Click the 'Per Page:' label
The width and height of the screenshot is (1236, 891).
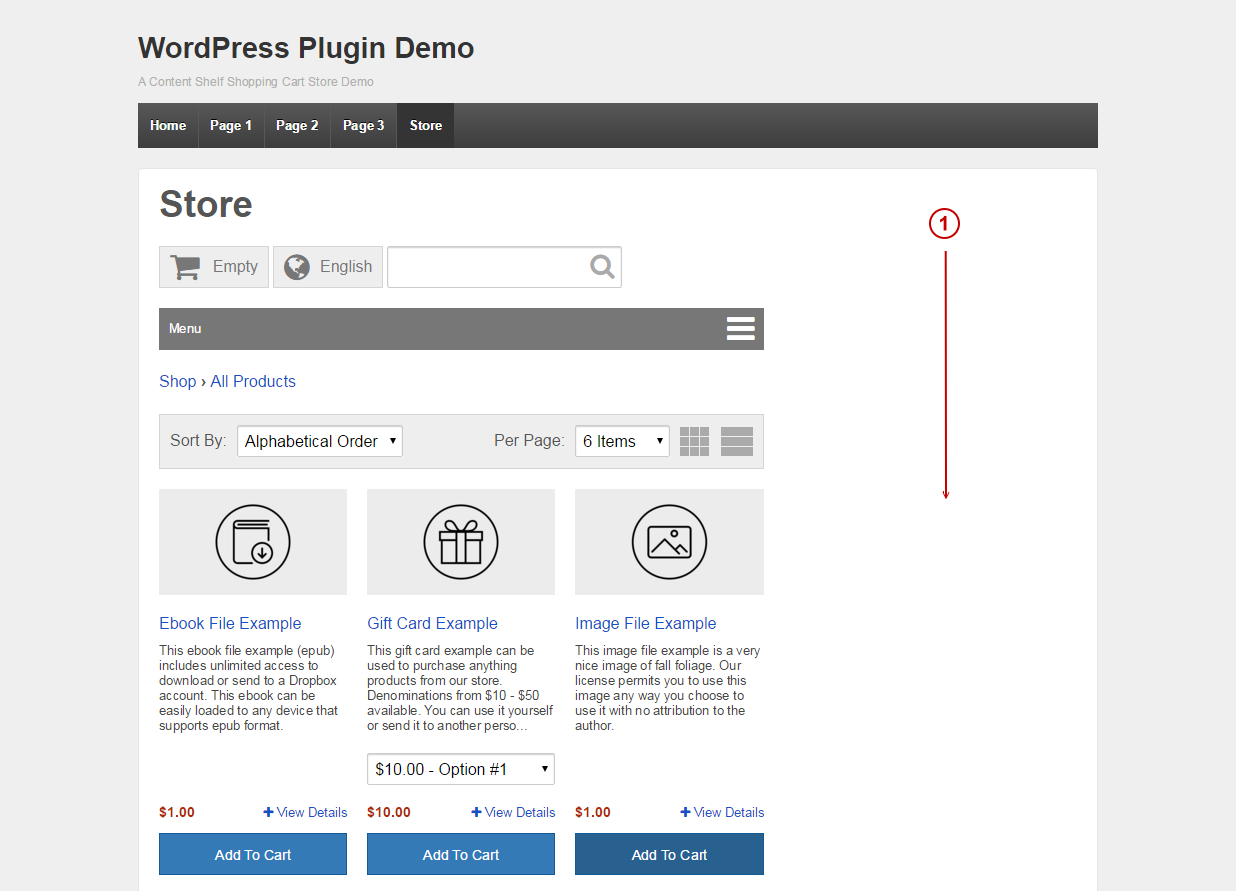click(x=529, y=440)
